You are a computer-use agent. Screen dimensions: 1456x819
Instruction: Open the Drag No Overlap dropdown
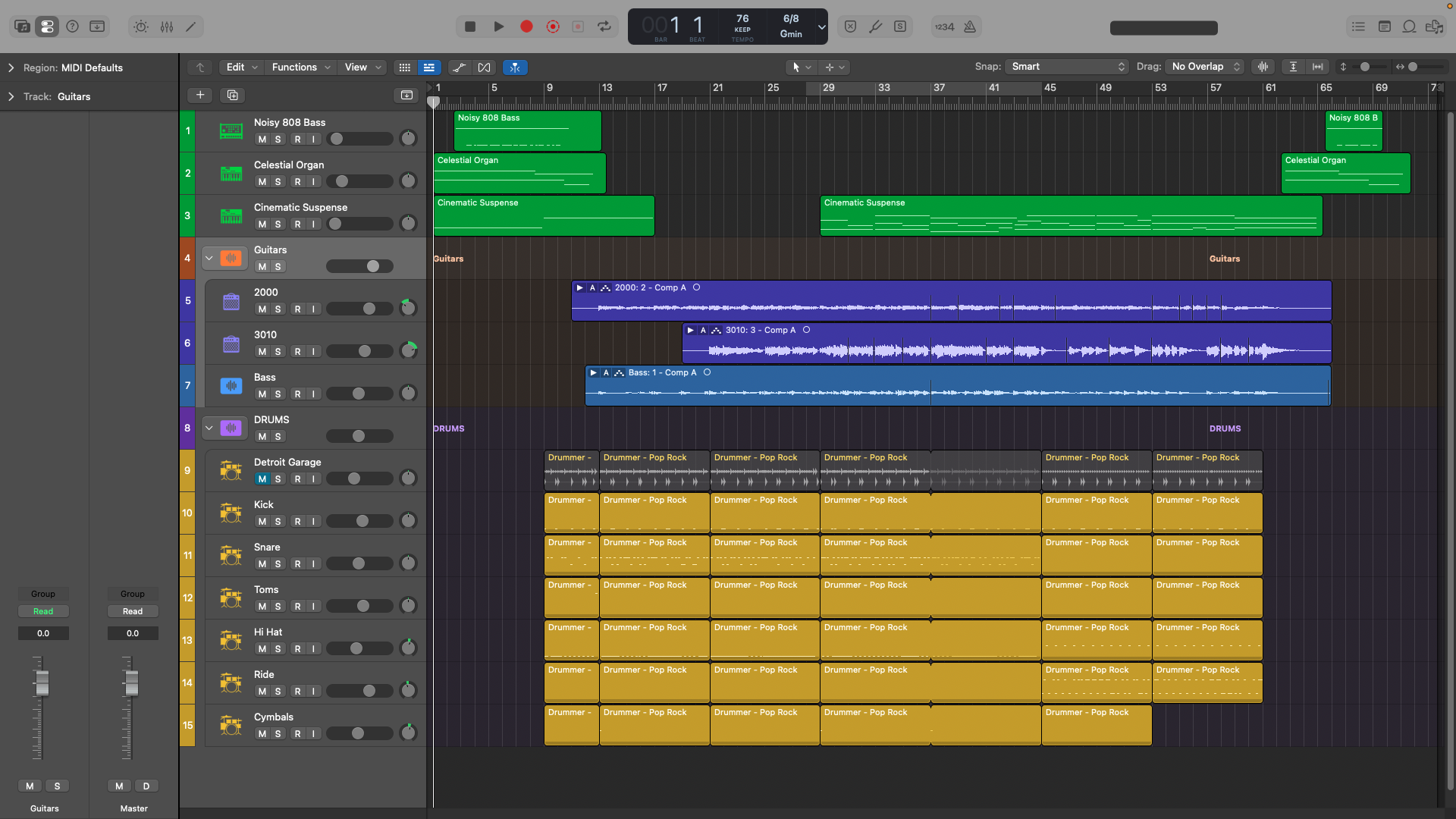pyautogui.click(x=1204, y=67)
